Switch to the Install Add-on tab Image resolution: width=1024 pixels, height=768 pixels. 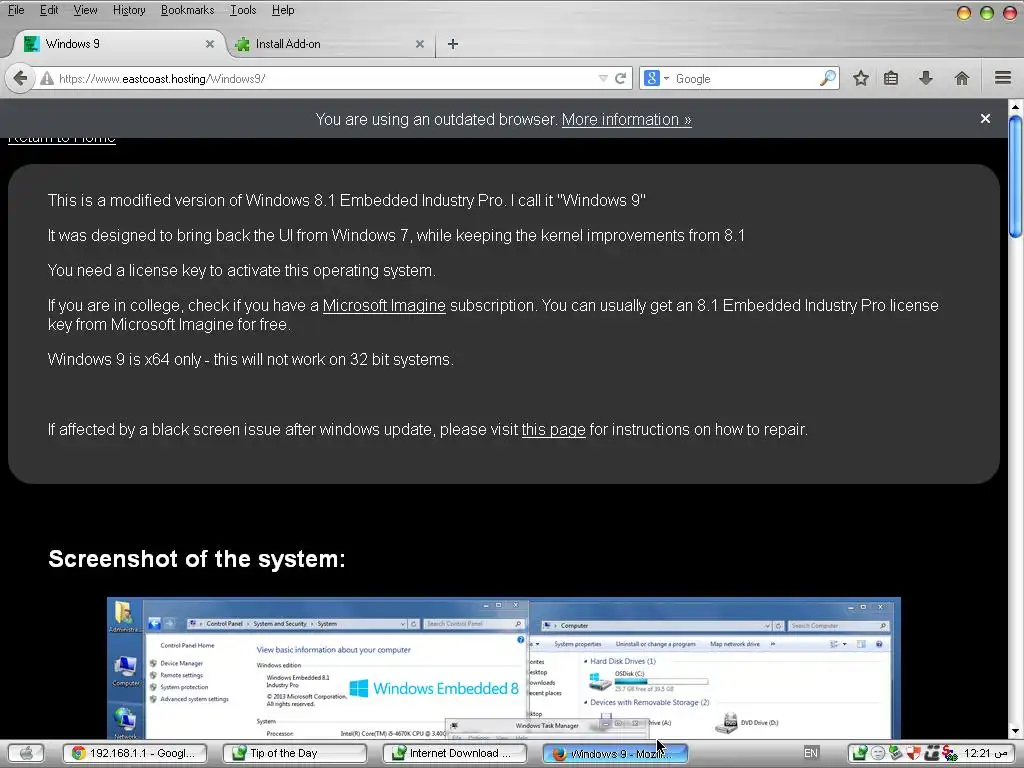329,44
